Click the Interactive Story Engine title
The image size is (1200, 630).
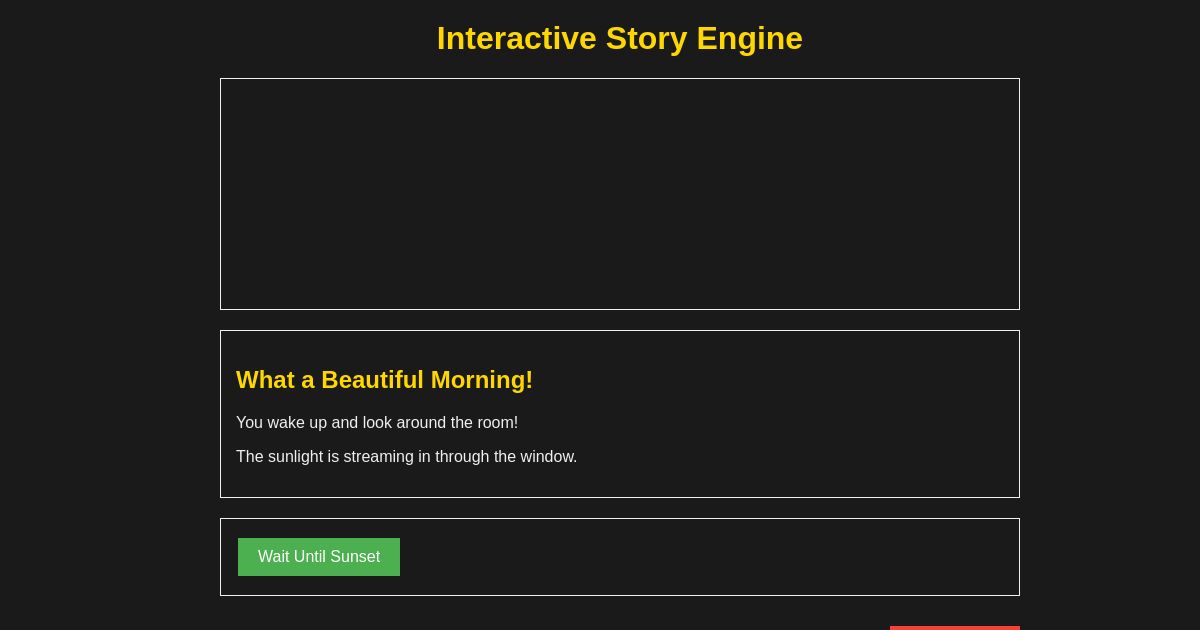(x=619, y=38)
